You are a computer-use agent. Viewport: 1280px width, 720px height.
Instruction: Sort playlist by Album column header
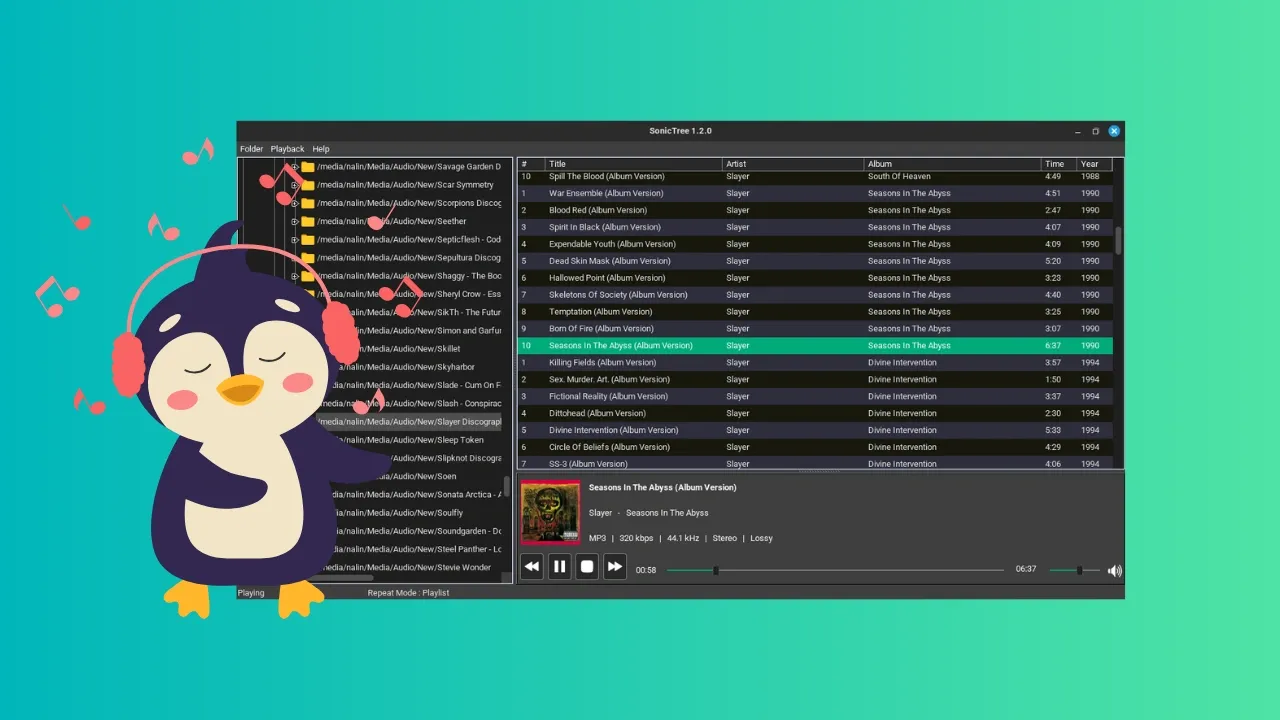[952, 164]
